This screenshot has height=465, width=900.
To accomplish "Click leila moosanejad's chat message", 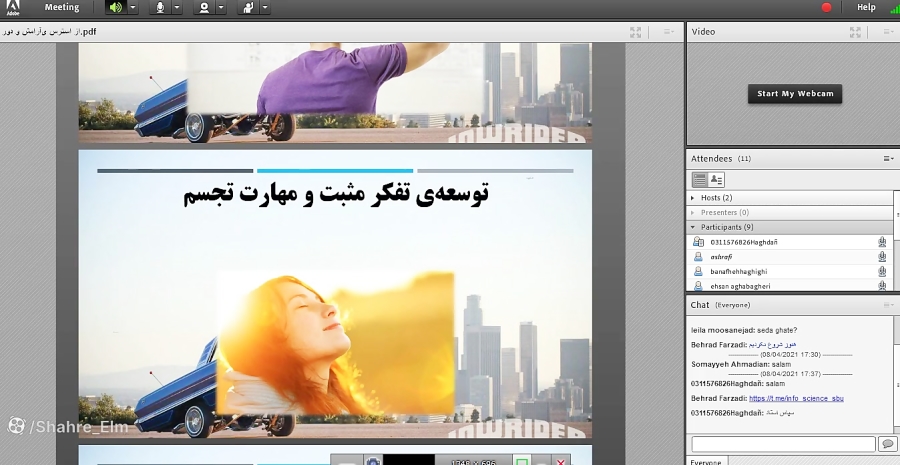I will tap(744, 331).
